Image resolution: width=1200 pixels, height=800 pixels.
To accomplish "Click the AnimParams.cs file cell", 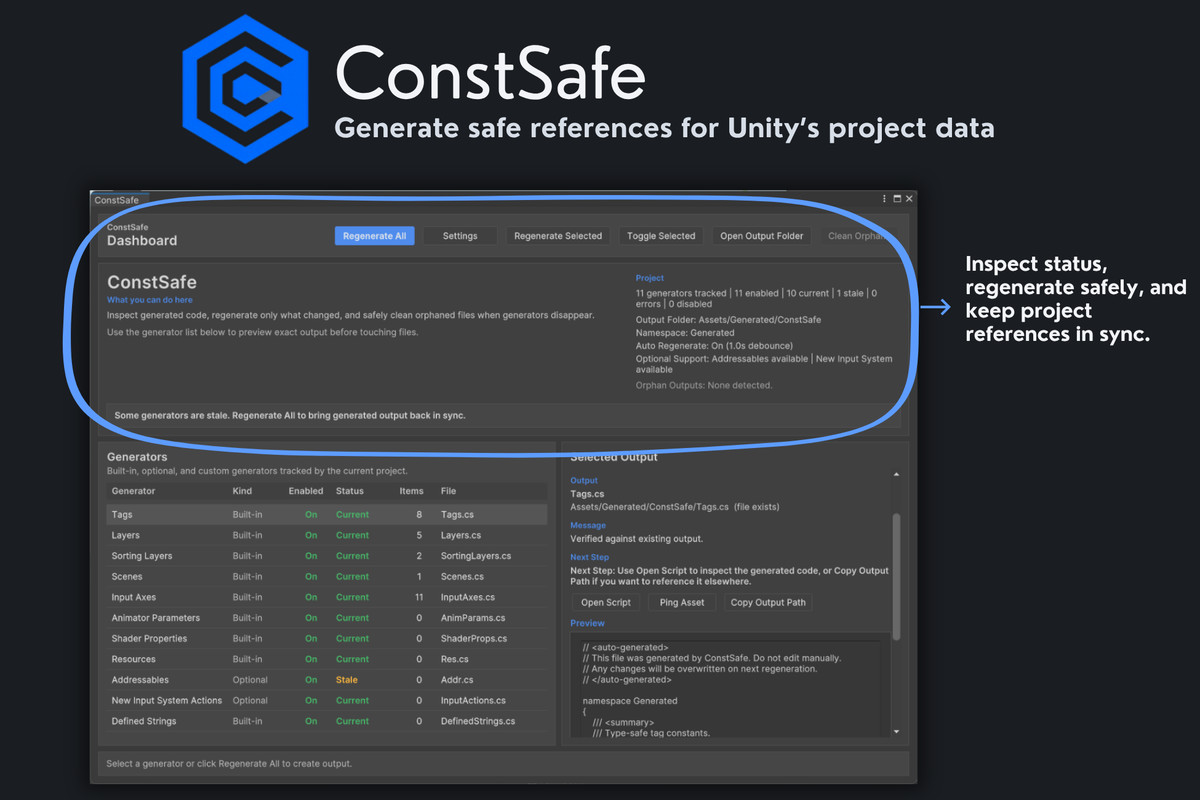I will coord(473,618).
